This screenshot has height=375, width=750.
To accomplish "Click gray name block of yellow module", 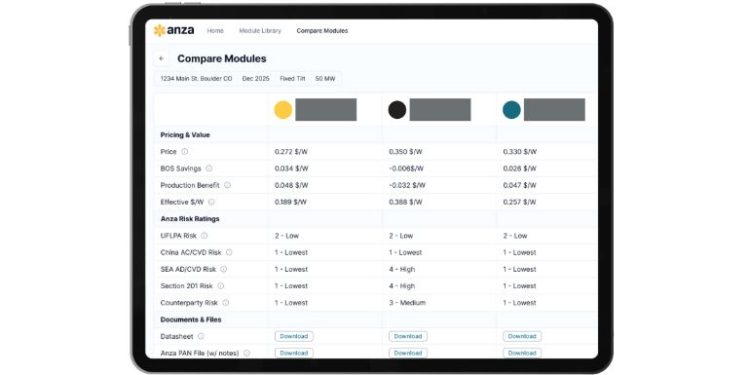I will [326, 110].
